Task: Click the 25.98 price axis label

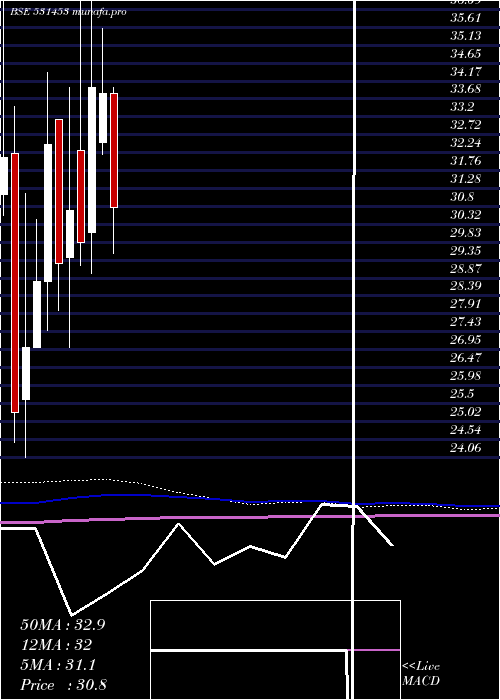Action: 466,375
